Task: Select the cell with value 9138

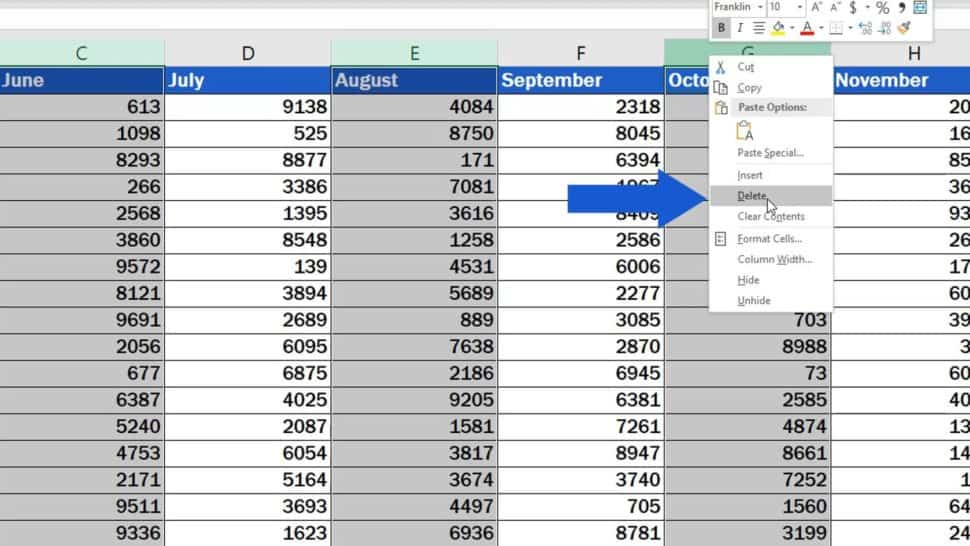Action: pyautogui.click(x=248, y=107)
